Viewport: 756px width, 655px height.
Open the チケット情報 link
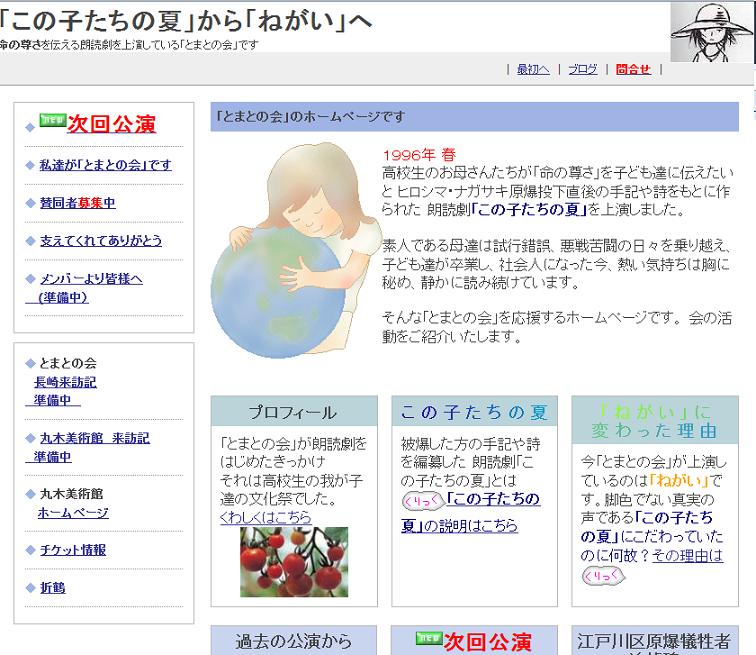(73, 550)
